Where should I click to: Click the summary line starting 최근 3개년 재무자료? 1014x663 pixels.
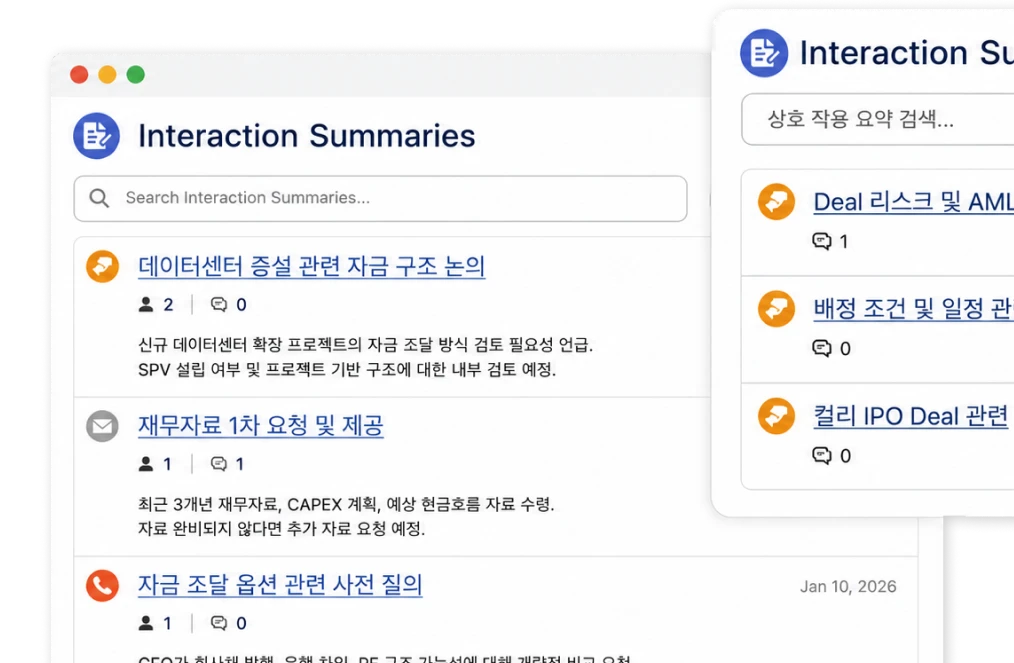point(347,504)
